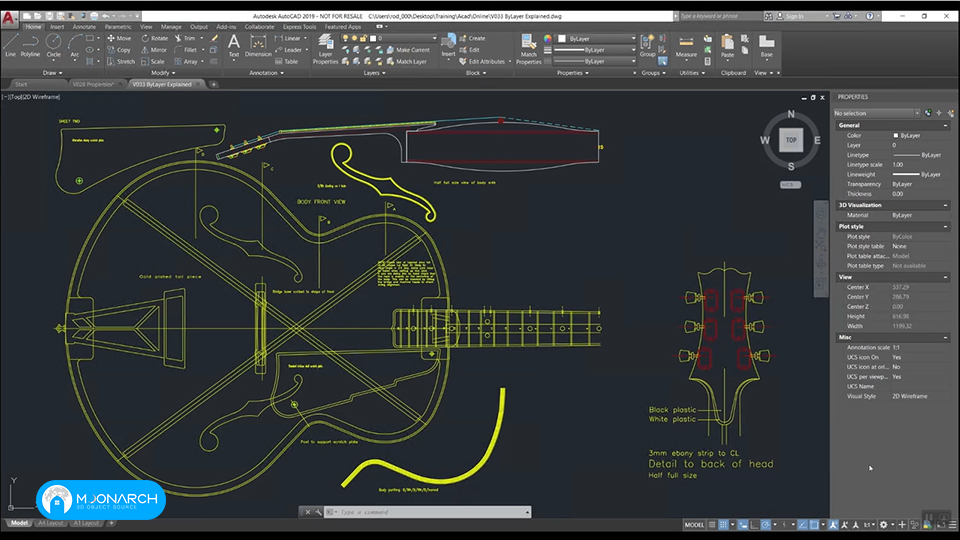Choose the Copy command
This screenshot has width=960, height=540.
[x=119, y=50]
